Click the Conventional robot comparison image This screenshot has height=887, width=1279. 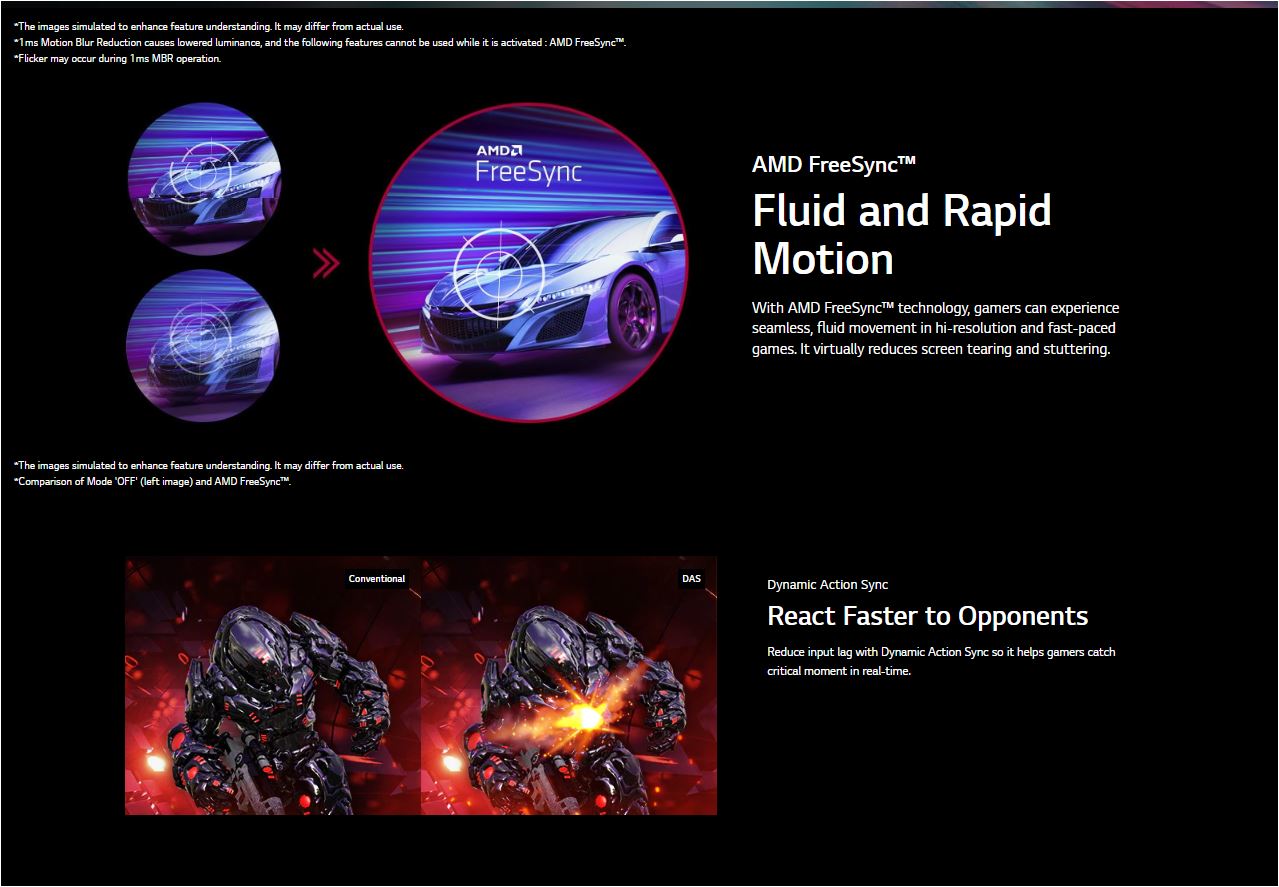tap(273, 686)
